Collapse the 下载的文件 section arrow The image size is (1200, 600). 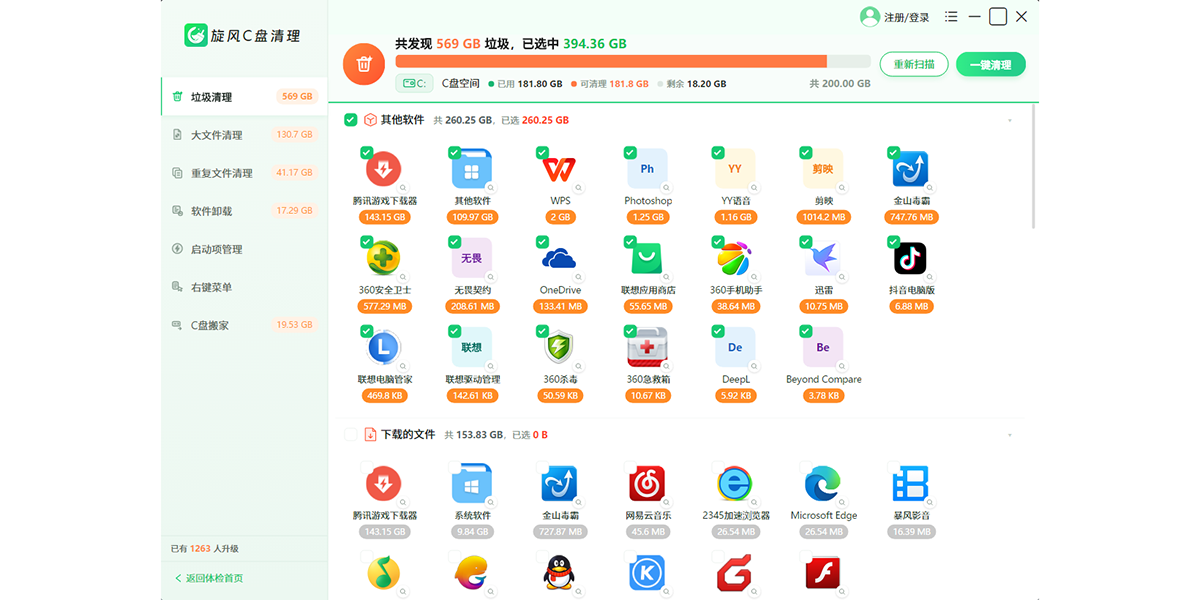pos(1009,436)
